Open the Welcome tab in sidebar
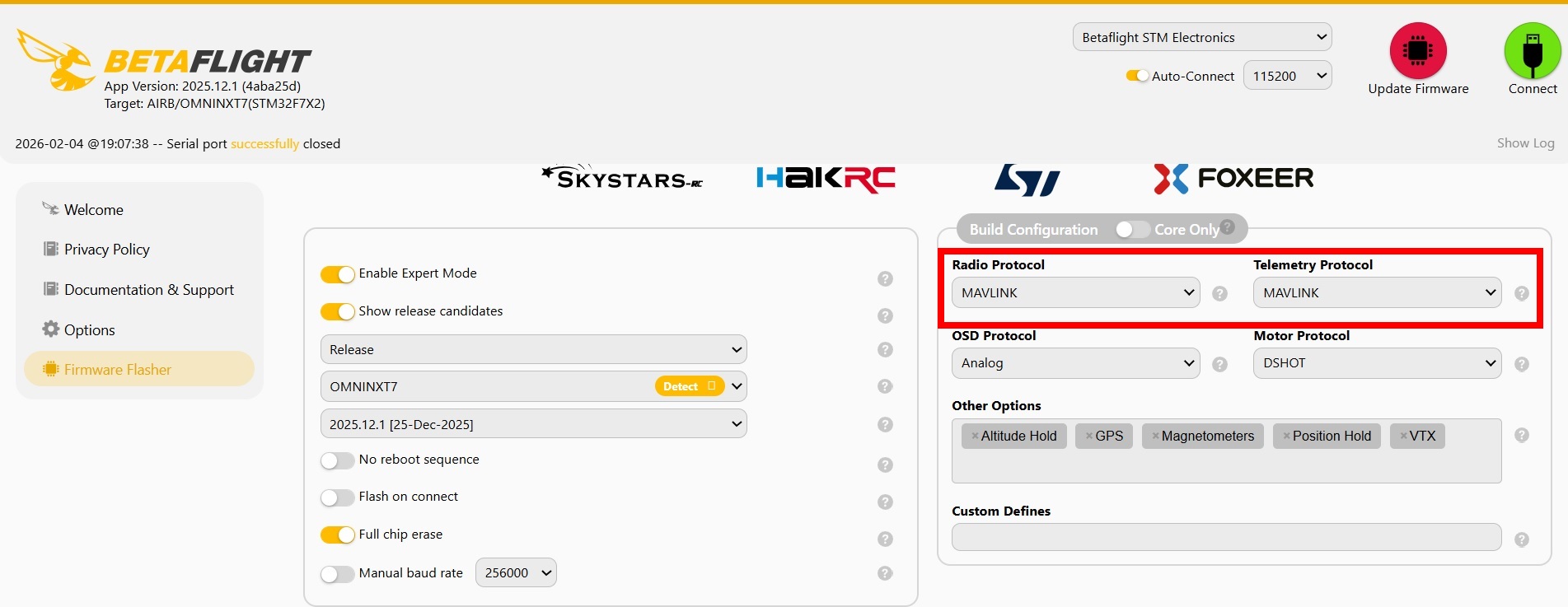Image resolution: width=1568 pixels, height=607 pixels. (93, 210)
